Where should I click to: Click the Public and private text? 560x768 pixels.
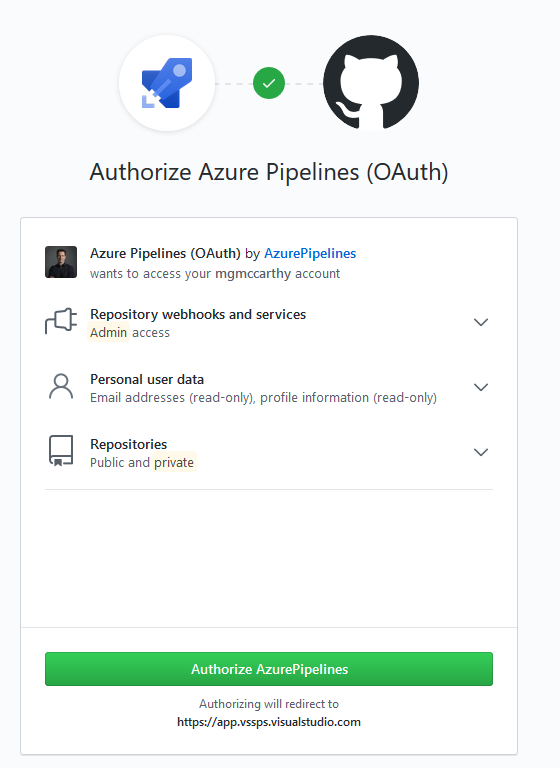coord(142,462)
